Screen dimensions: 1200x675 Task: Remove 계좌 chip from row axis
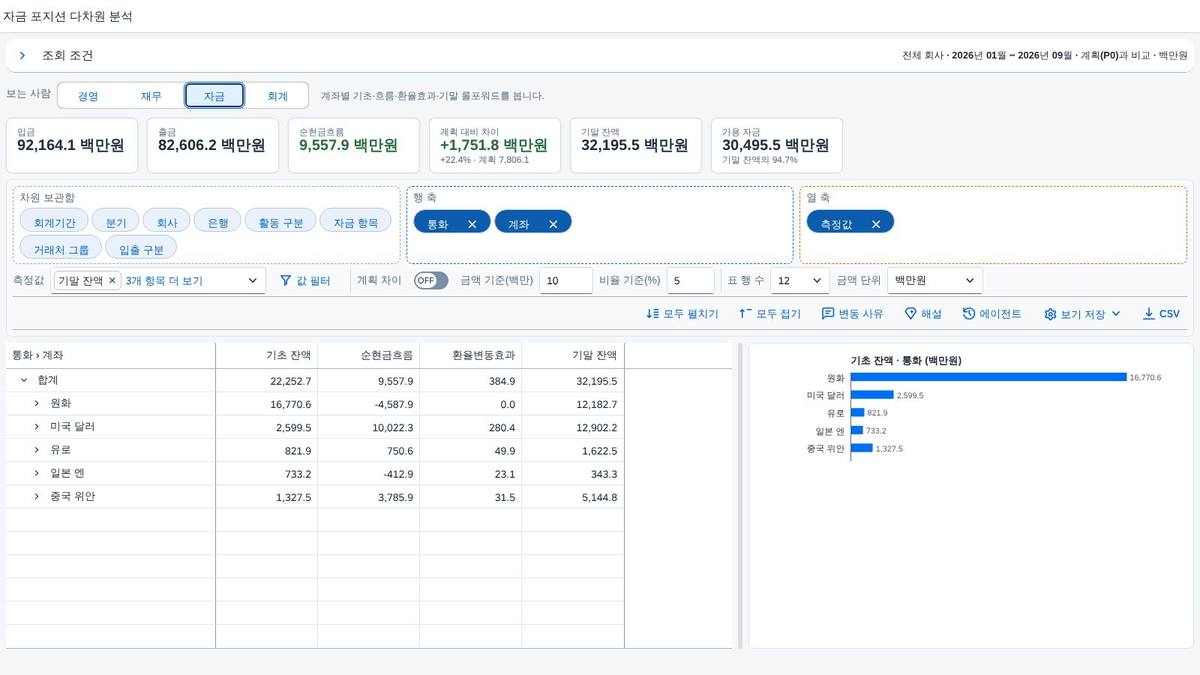tap(553, 224)
